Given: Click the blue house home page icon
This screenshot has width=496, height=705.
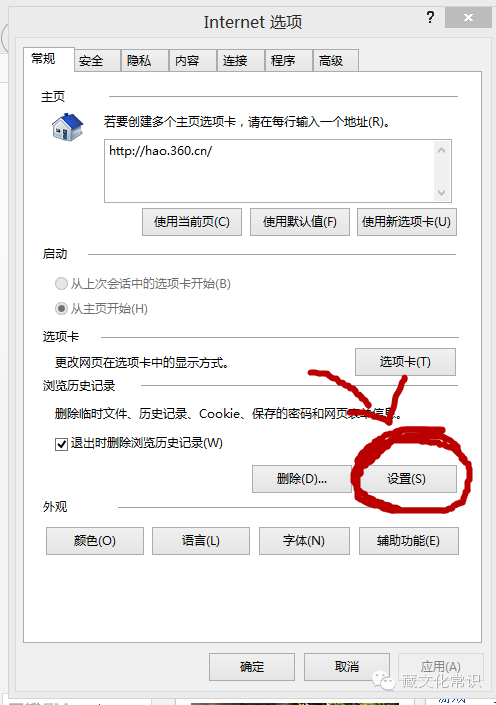Looking at the screenshot, I should pyautogui.click(x=67, y=127).
